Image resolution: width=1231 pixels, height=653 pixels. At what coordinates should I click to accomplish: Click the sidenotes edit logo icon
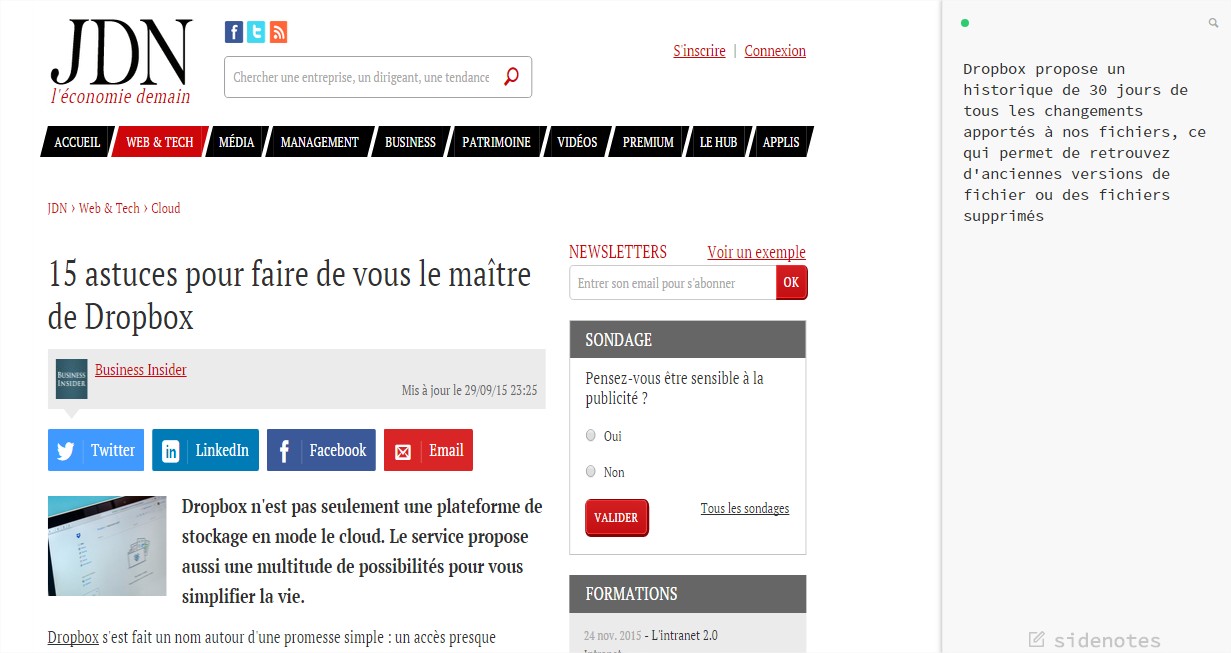pos(1037,639)
